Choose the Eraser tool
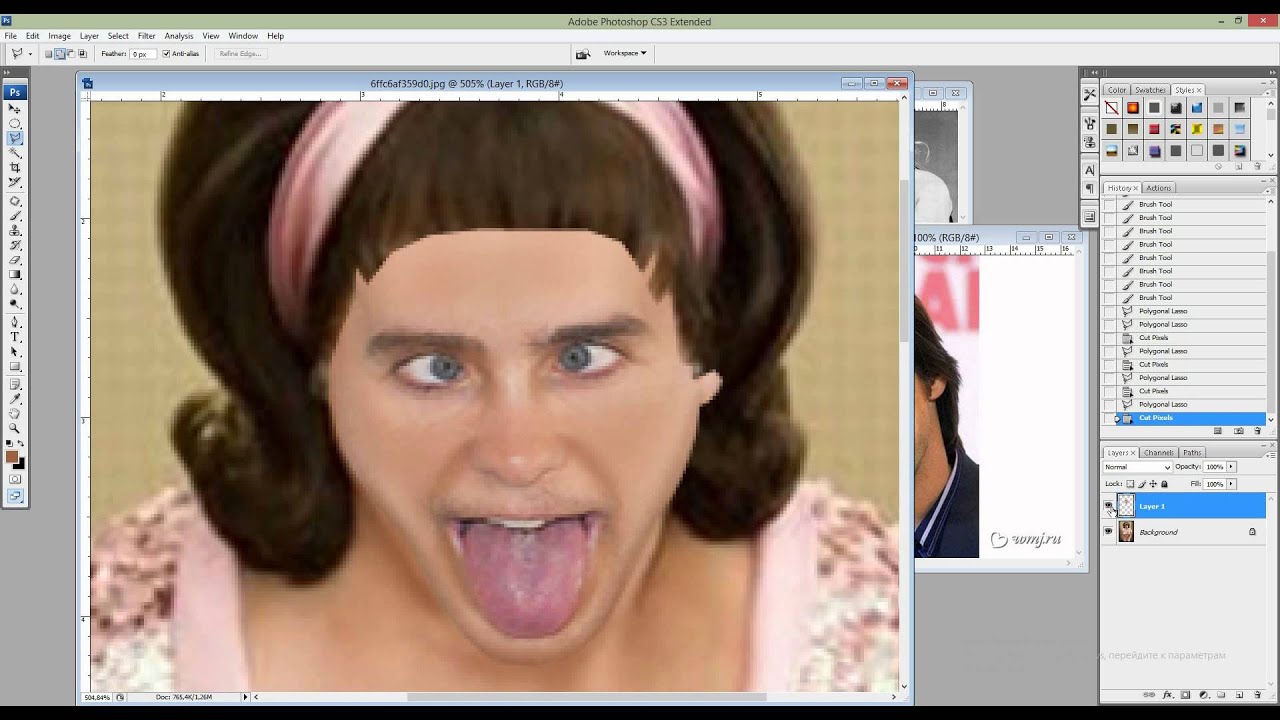 [15, 260]
